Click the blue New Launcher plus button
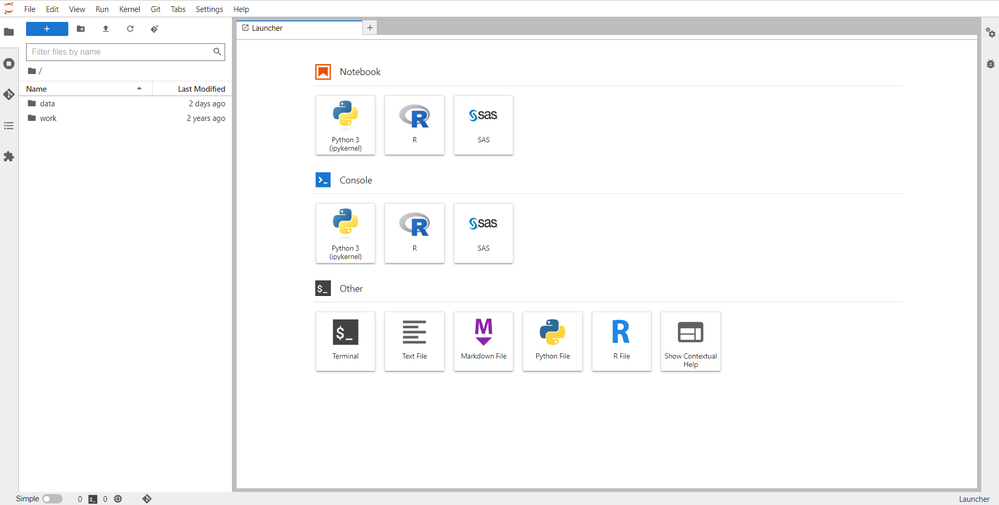The height and width of the screenshot is (505, 999). pyautogui.click(x=47, y=29)
